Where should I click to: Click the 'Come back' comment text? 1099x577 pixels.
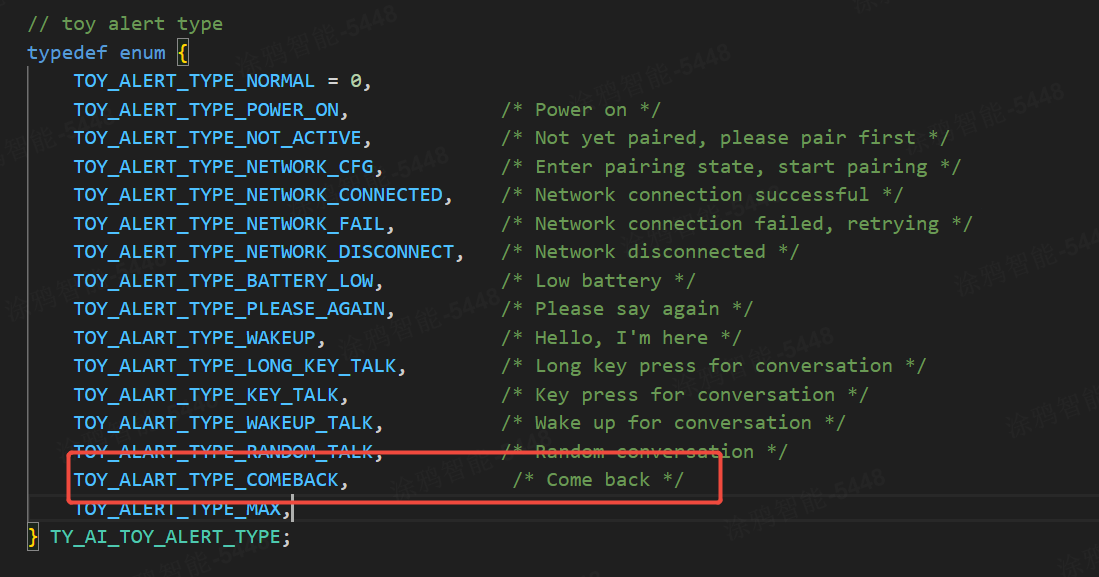[x=598, y=480]
